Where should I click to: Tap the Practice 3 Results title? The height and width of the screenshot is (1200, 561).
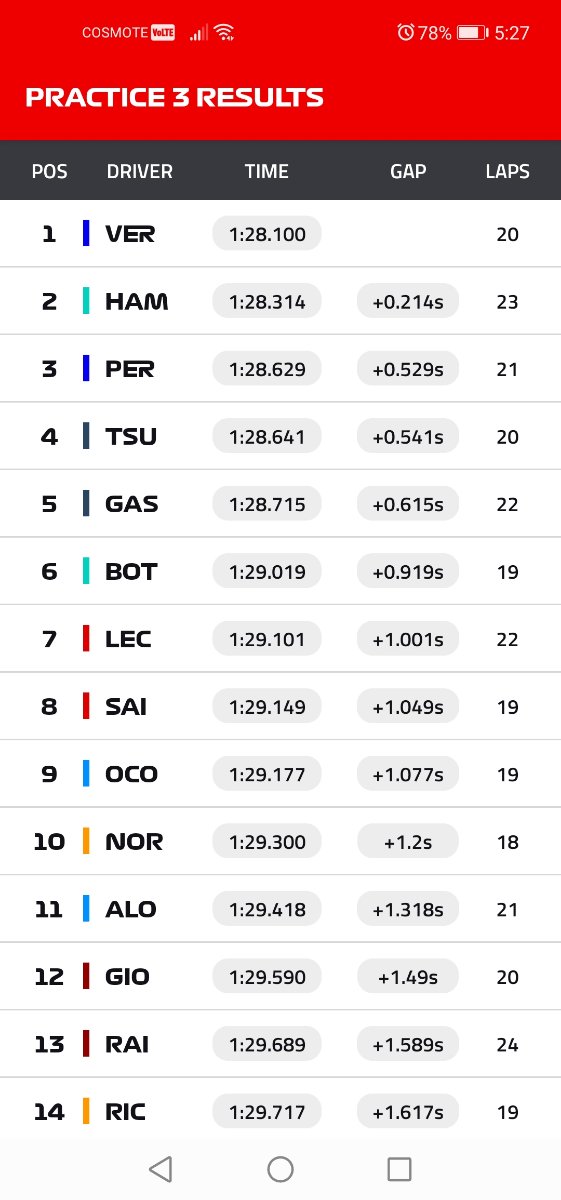174,98
